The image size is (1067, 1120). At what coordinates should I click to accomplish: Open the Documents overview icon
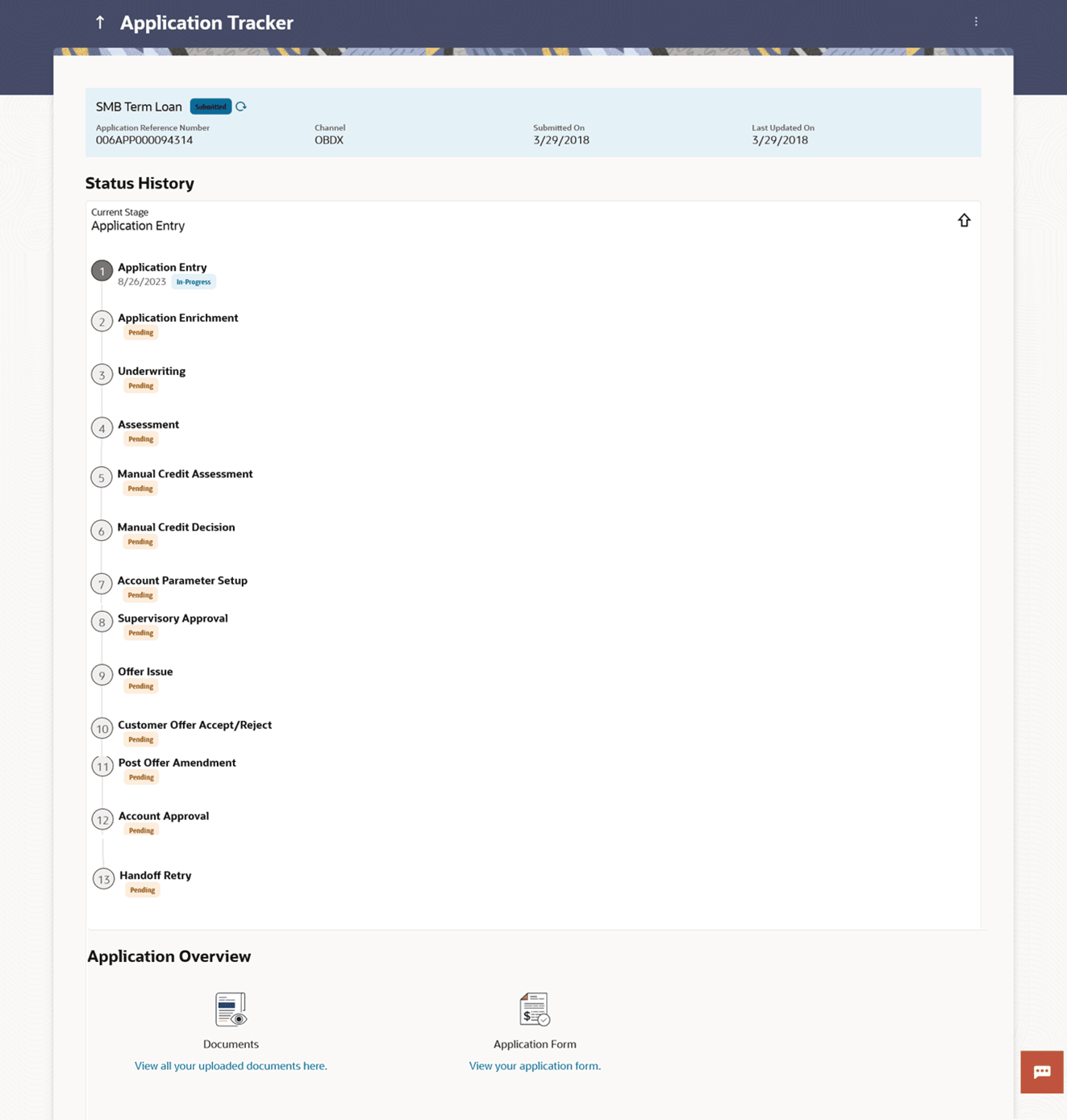[x=231, y=1009]
